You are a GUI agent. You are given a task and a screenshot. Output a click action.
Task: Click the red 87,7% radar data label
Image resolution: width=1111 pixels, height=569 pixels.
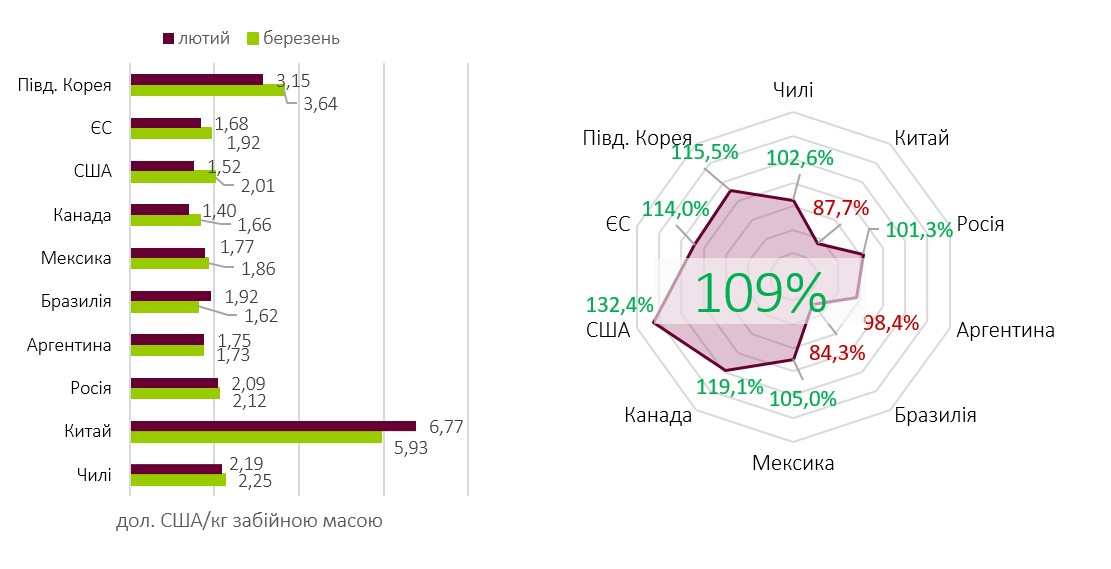[840, 208]
